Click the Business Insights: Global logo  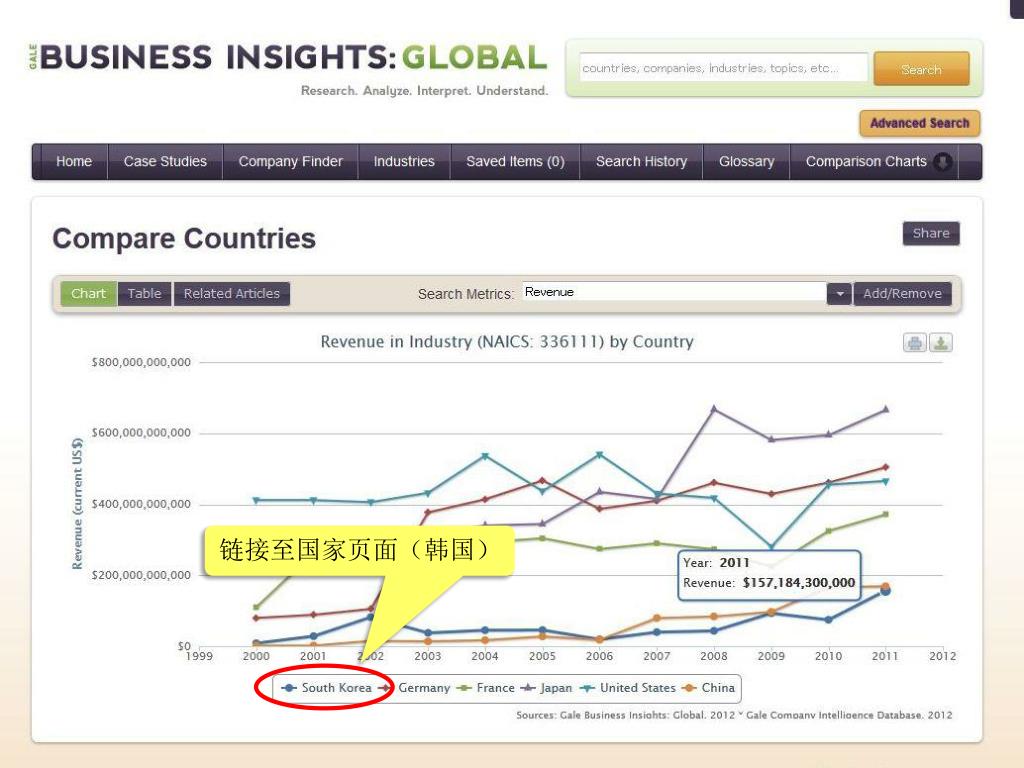point(287,59)
